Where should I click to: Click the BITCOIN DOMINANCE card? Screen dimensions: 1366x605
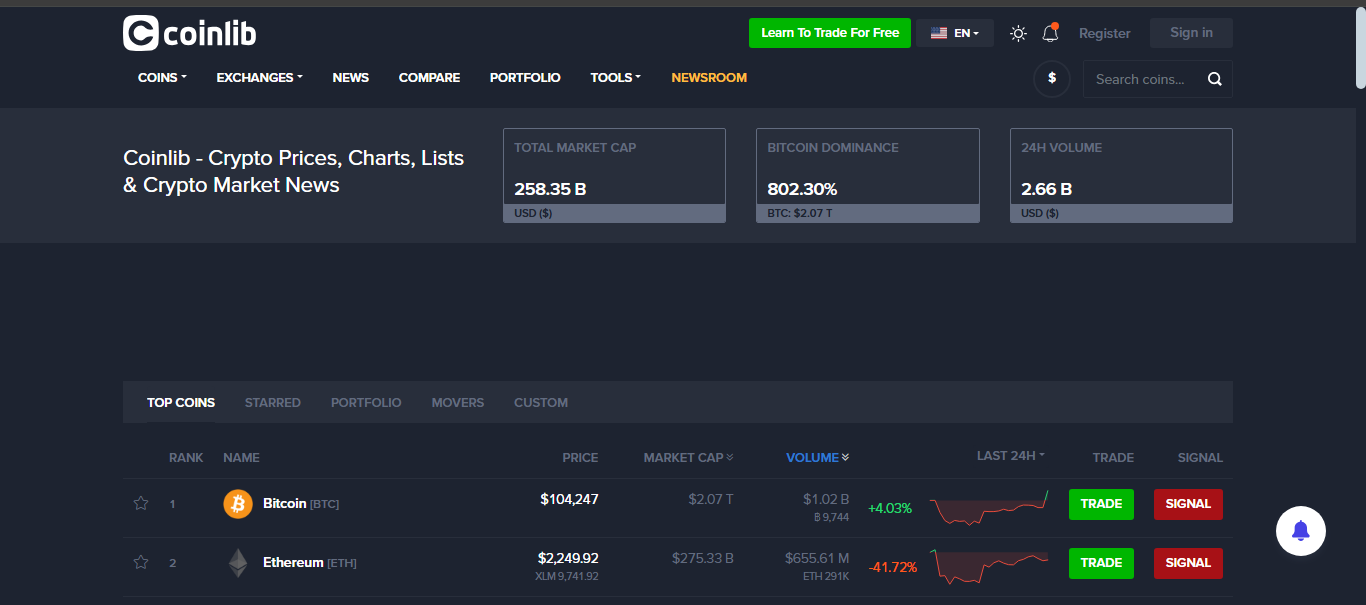click(868, 175)
